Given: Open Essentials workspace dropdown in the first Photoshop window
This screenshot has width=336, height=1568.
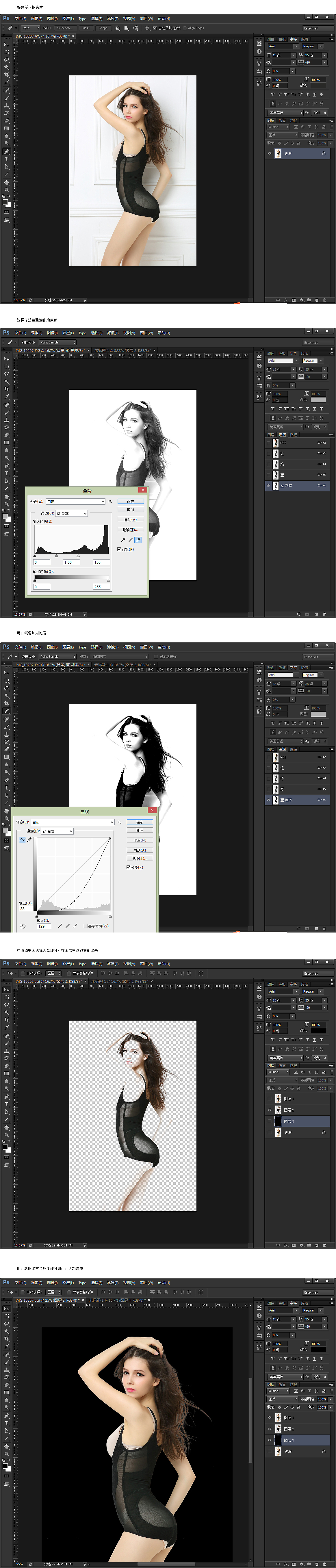Looking at the screenshot, I should (x=318, y=29).
